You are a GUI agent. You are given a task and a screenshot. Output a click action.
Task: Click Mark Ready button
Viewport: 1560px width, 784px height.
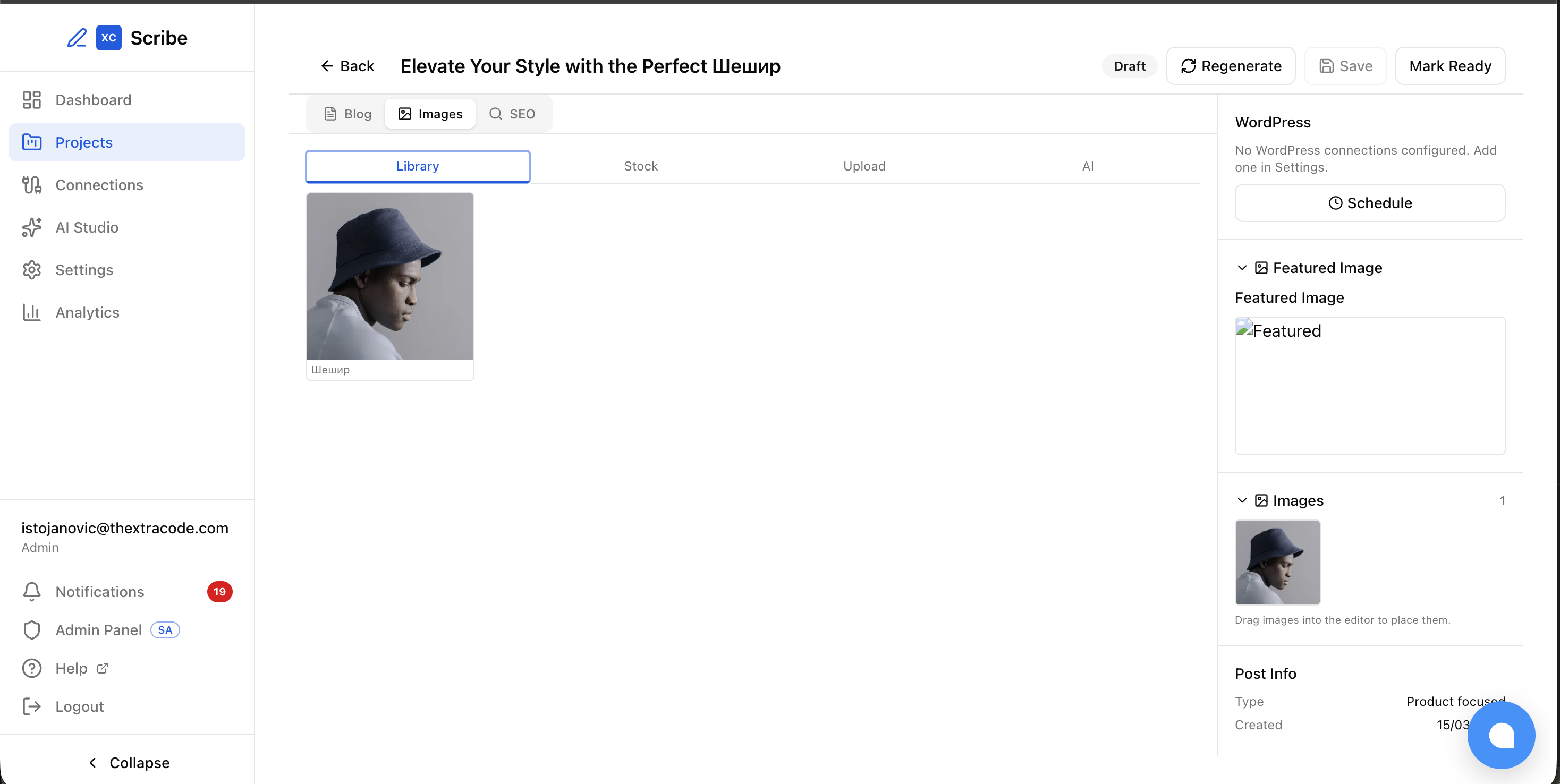[1450, 66]
